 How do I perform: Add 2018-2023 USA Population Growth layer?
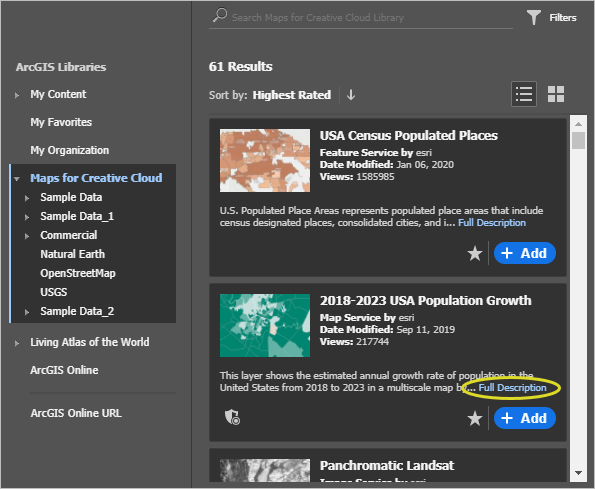524,418
